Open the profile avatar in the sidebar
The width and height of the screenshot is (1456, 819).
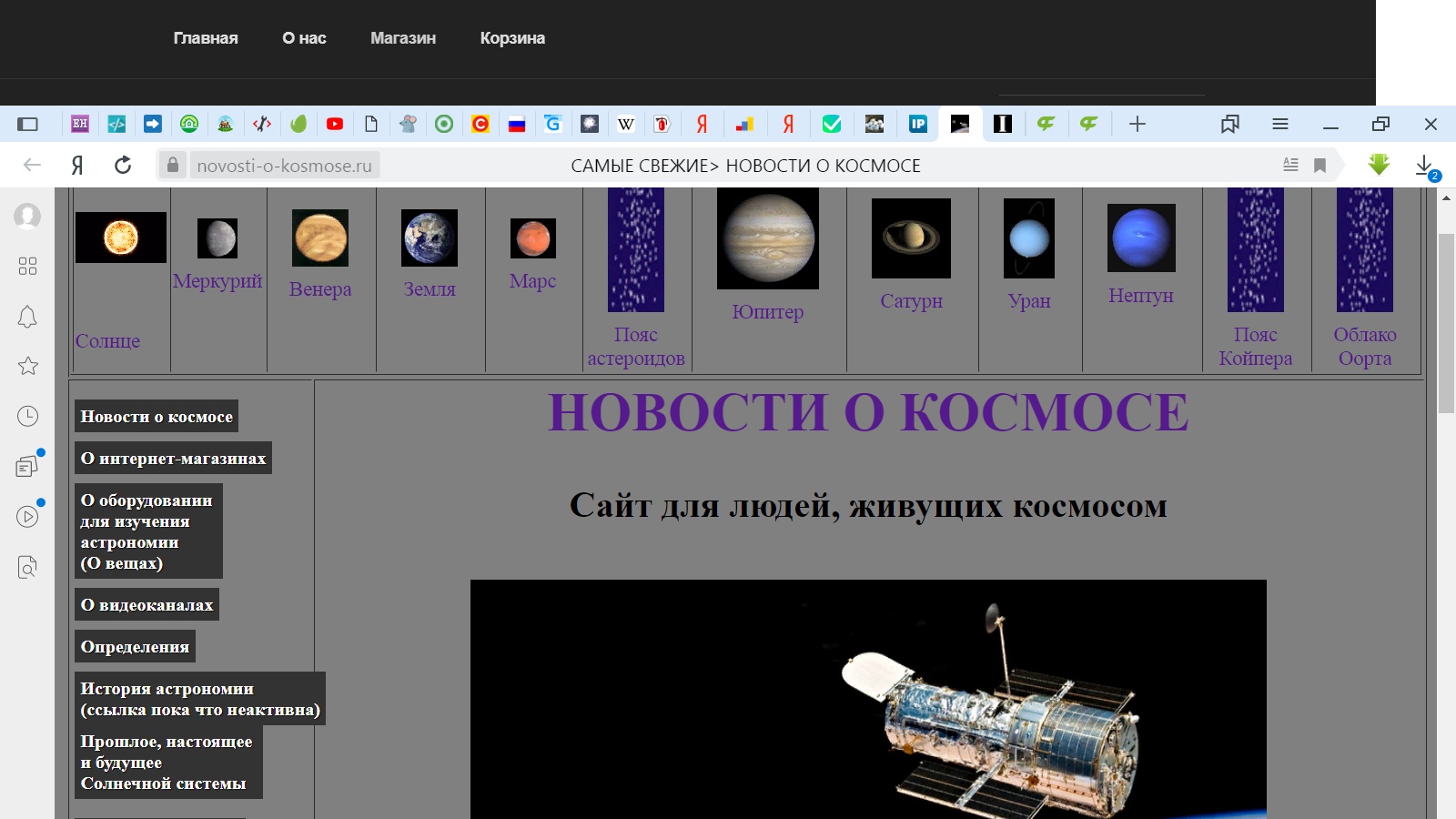tap(27, 217)
